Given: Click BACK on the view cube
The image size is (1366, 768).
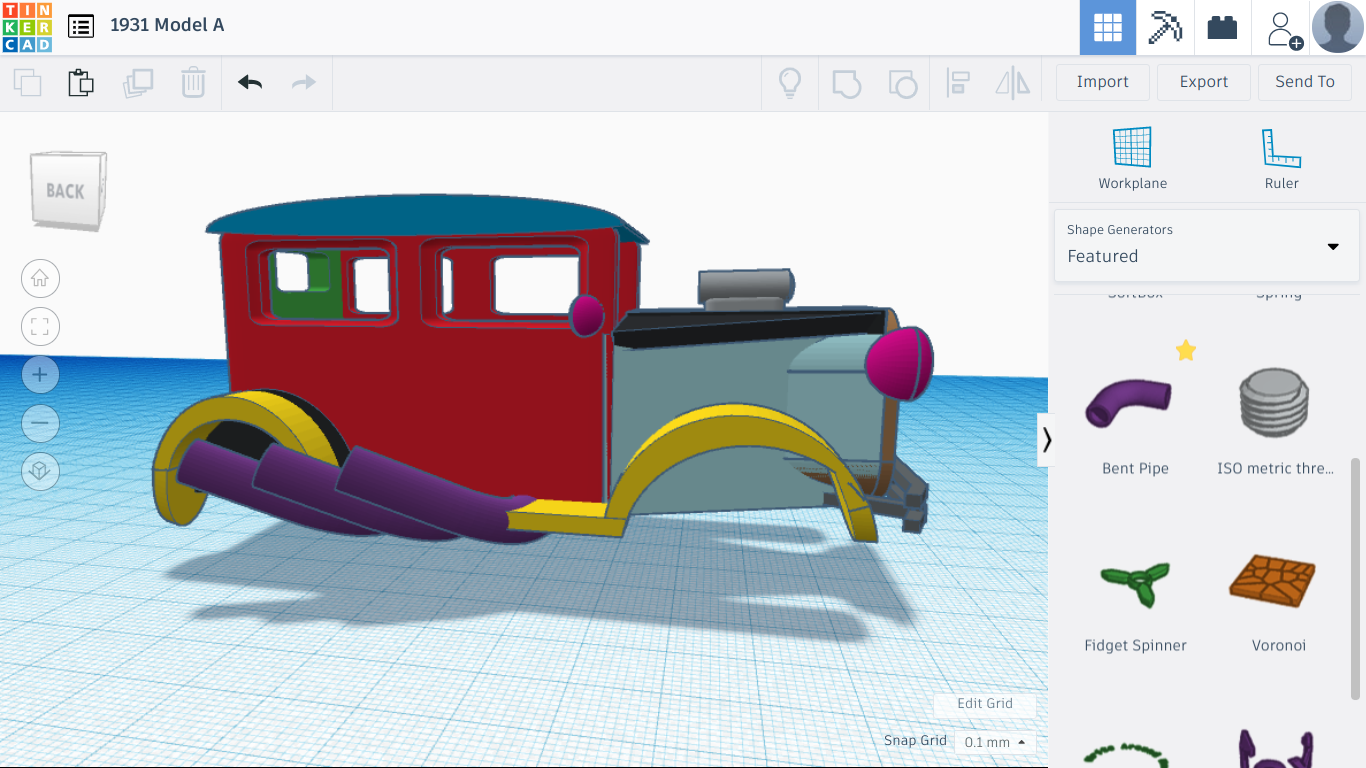Looking at the screenshot, I should click(65, 190).
